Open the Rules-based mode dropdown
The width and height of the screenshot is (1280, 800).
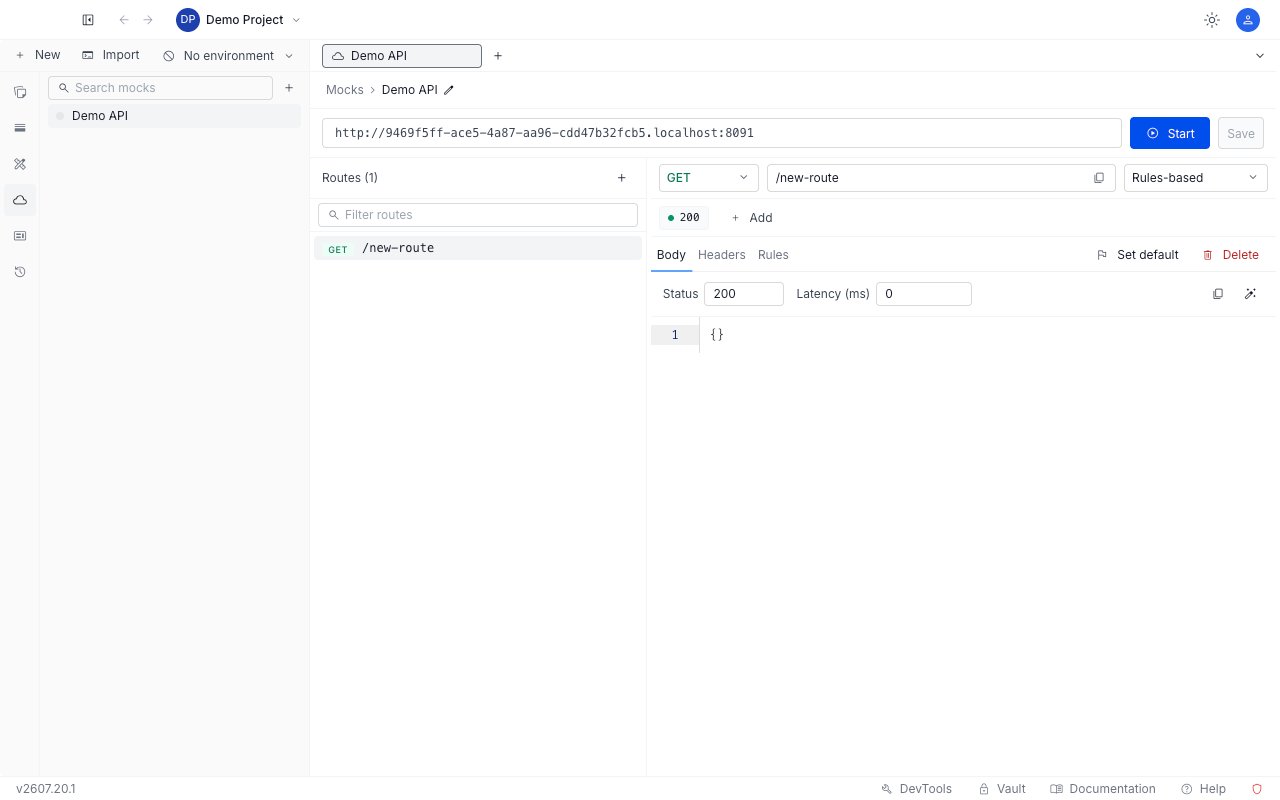click(x=1196, y=178)
